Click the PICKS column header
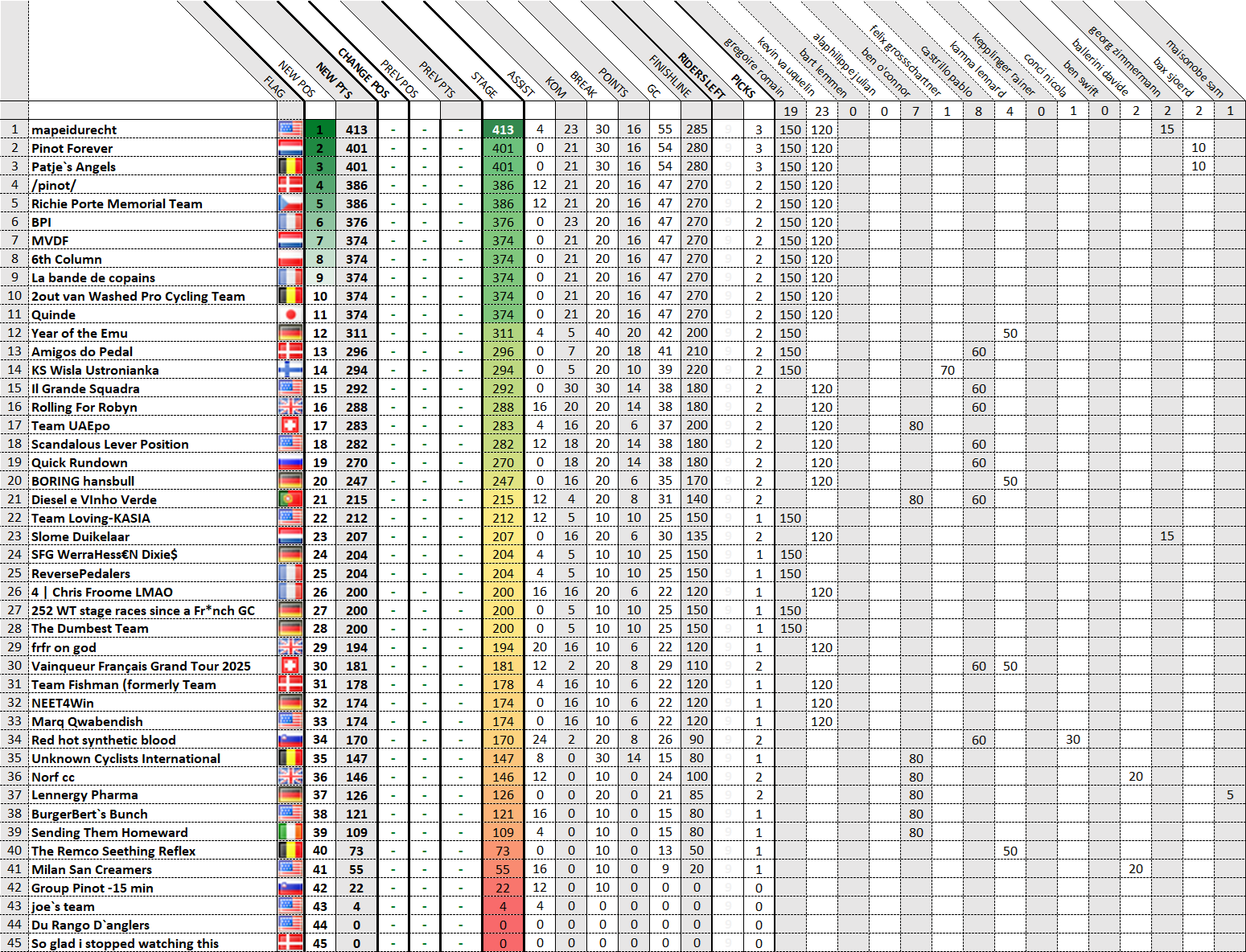The width and height of the screenshot is (1246, 952). point(743,86)
